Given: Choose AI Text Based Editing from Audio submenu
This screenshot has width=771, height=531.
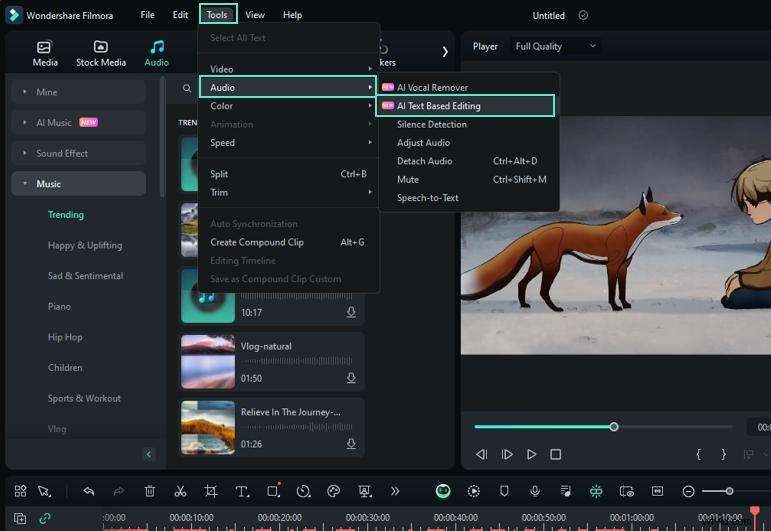Looking at the screenshot, I should pos(438,106).
